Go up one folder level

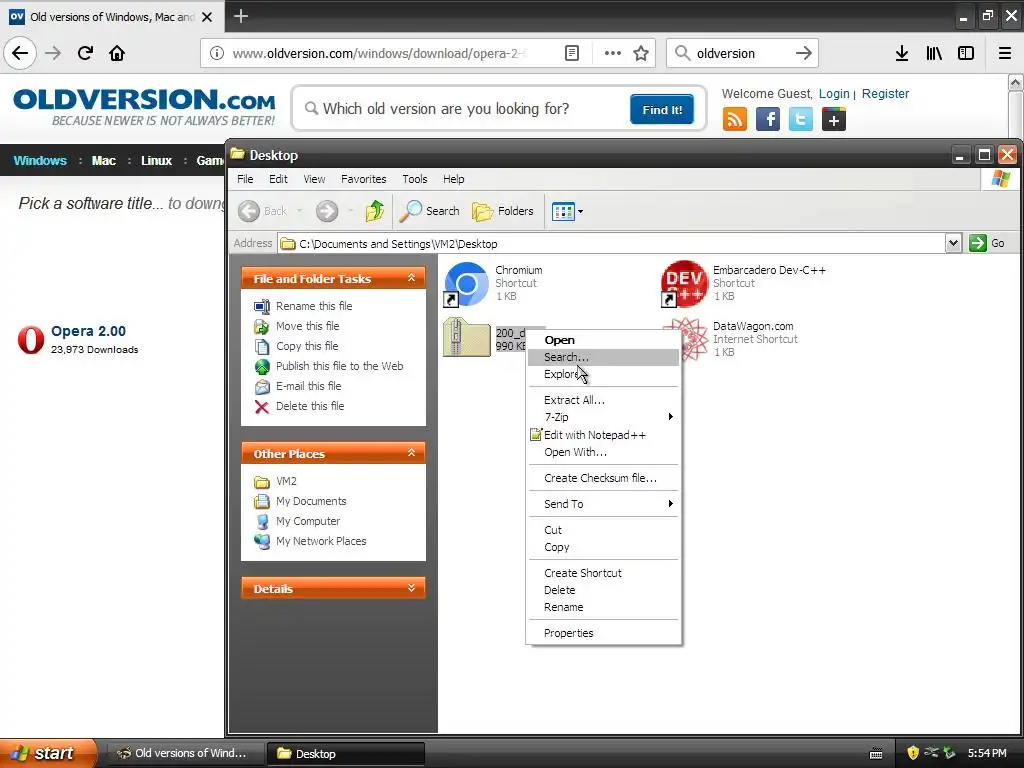pyautogui.click(x=374, y=211)
